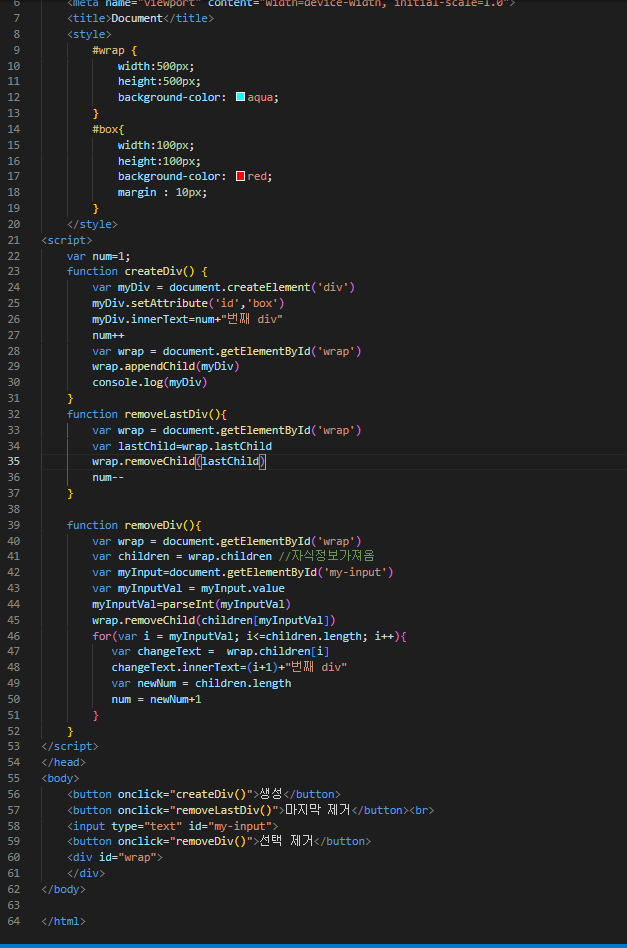Place cursor on '#box{' selector

[108, 129]
